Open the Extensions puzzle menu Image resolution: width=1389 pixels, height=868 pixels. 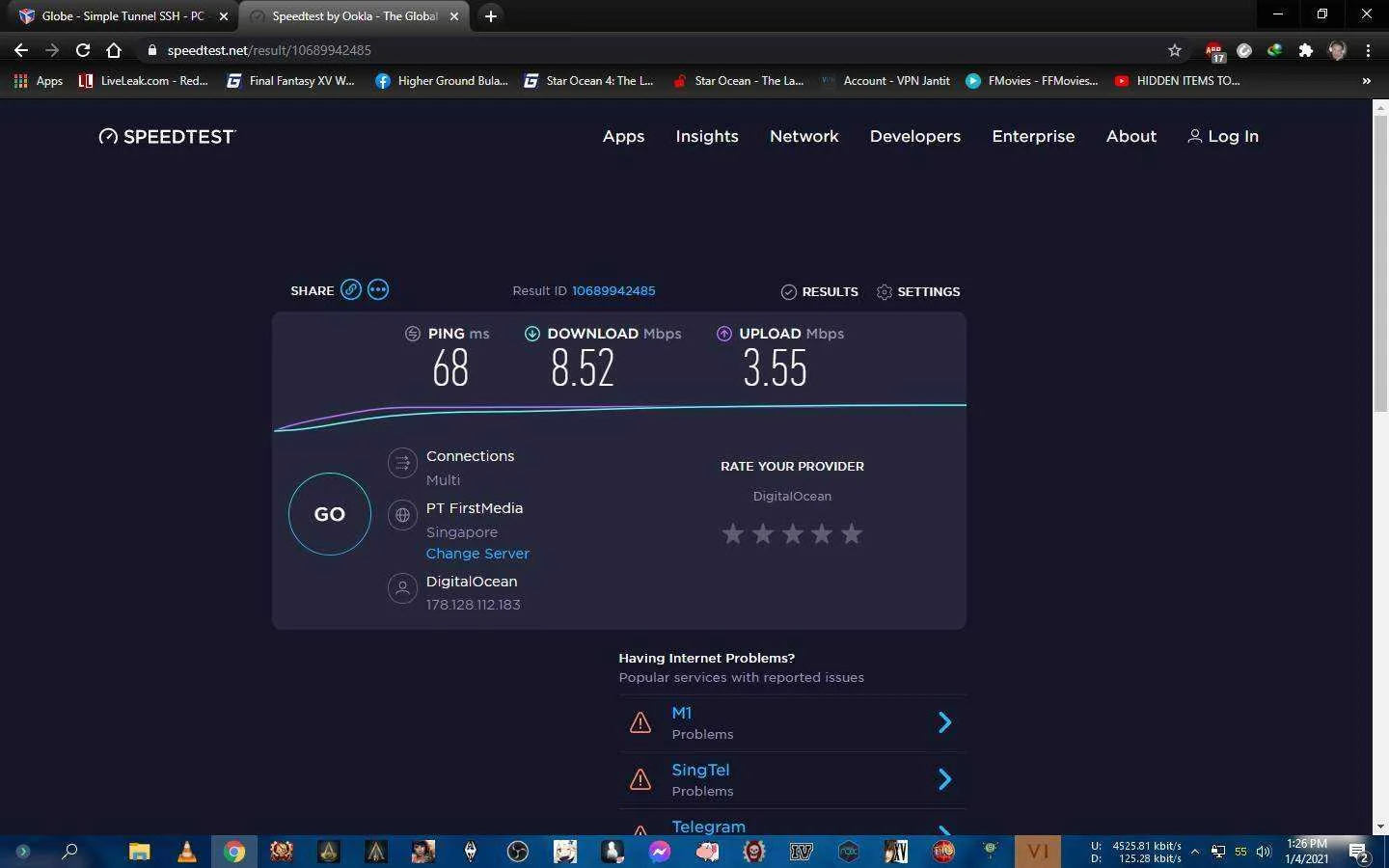click(1306, 50)
